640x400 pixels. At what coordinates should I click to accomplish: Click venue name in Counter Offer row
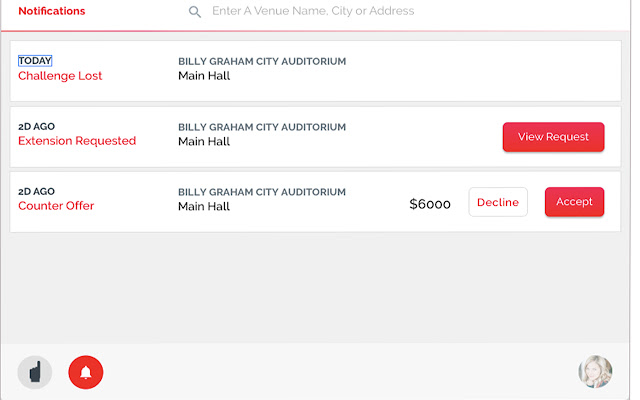tap(262, 192)
